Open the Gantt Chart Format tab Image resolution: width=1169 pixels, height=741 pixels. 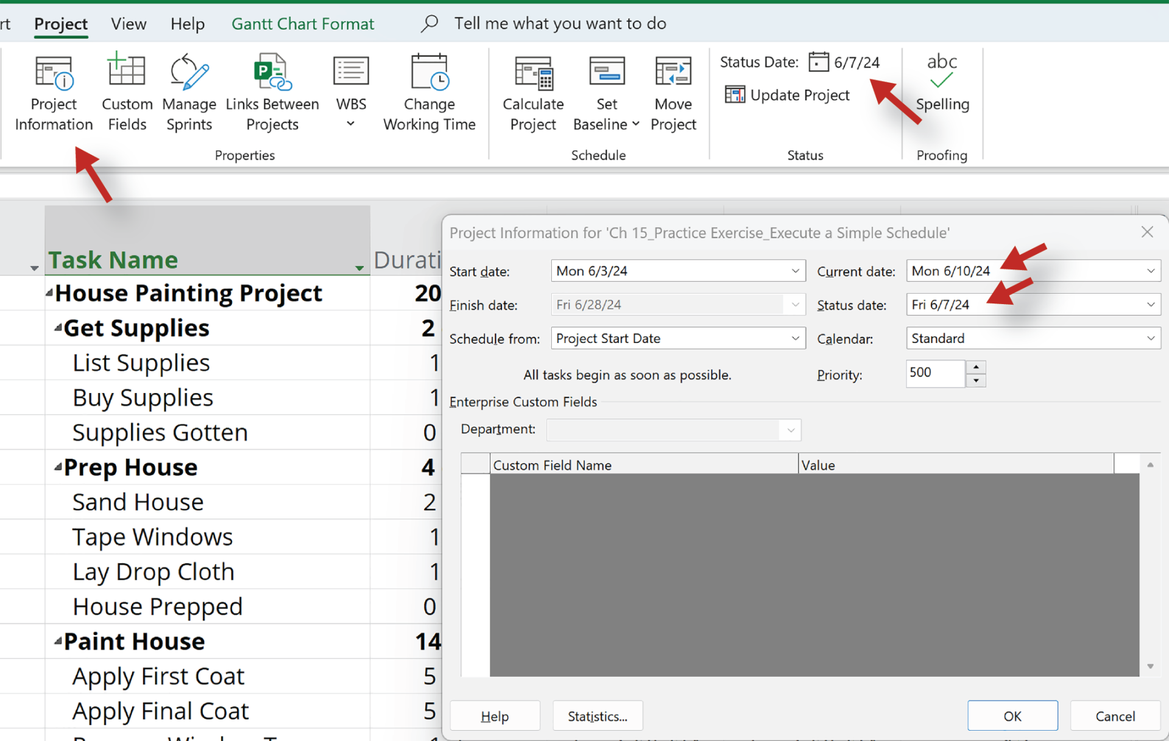303,24
